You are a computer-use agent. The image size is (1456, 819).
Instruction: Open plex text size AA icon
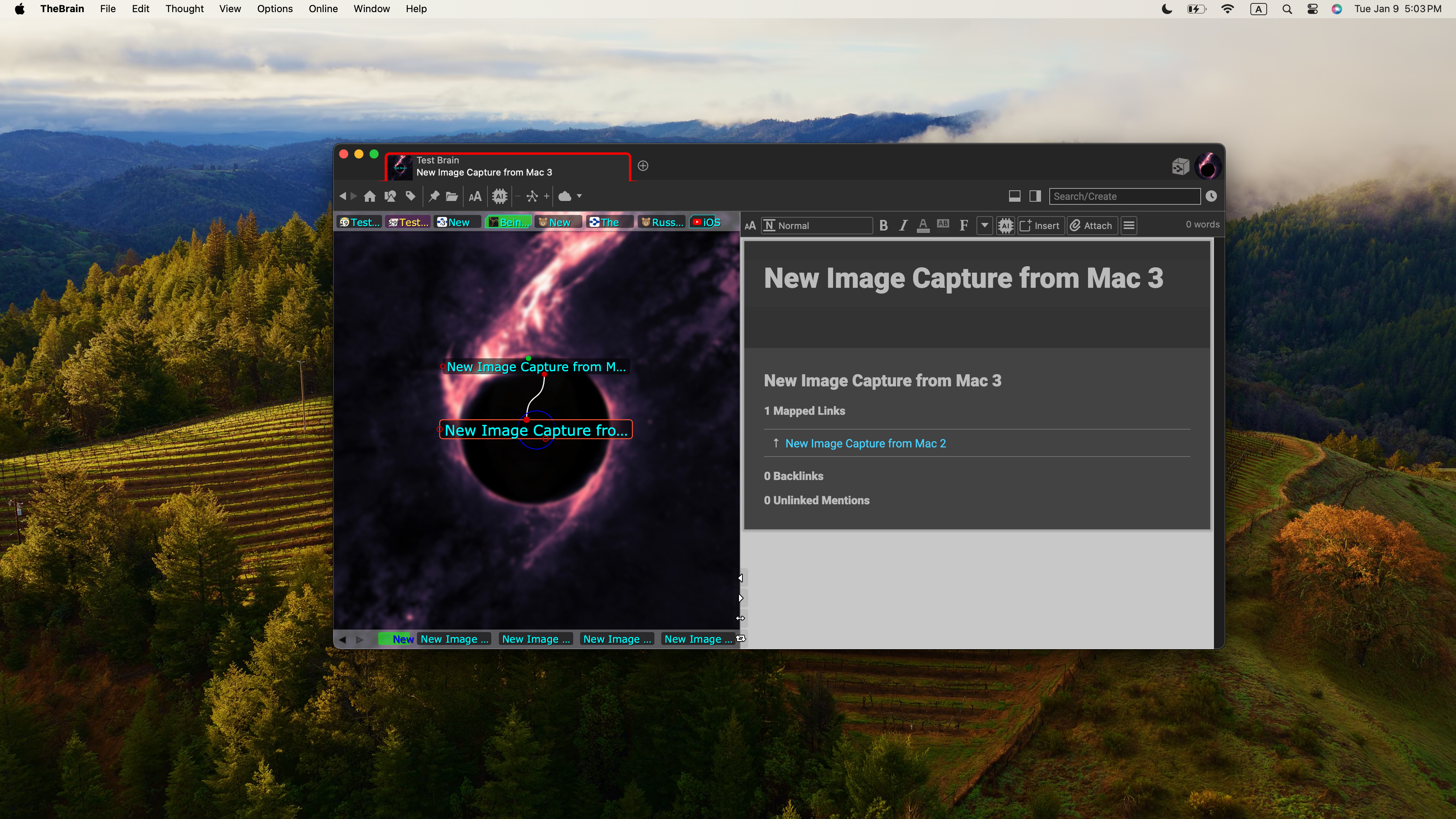click(x=475, y=196)
